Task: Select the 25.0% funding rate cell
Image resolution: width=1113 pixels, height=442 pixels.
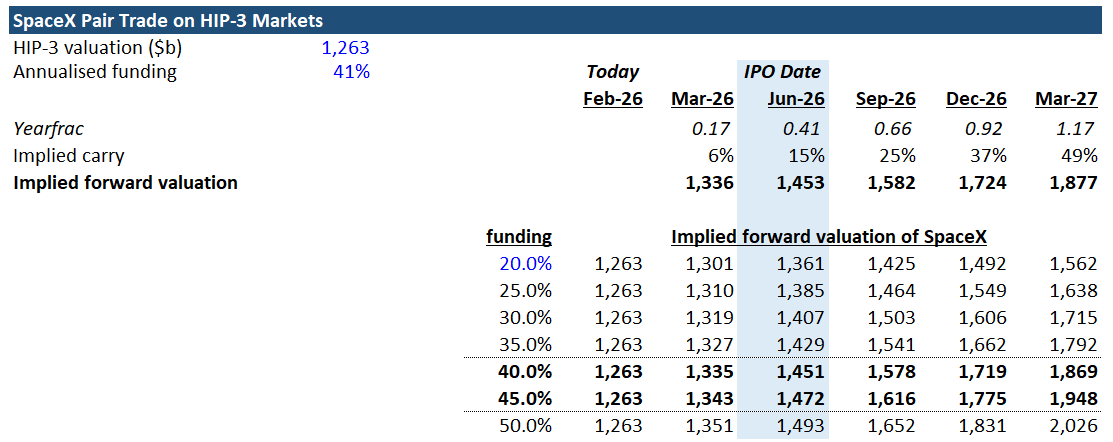Action: [x=525, y=290]
